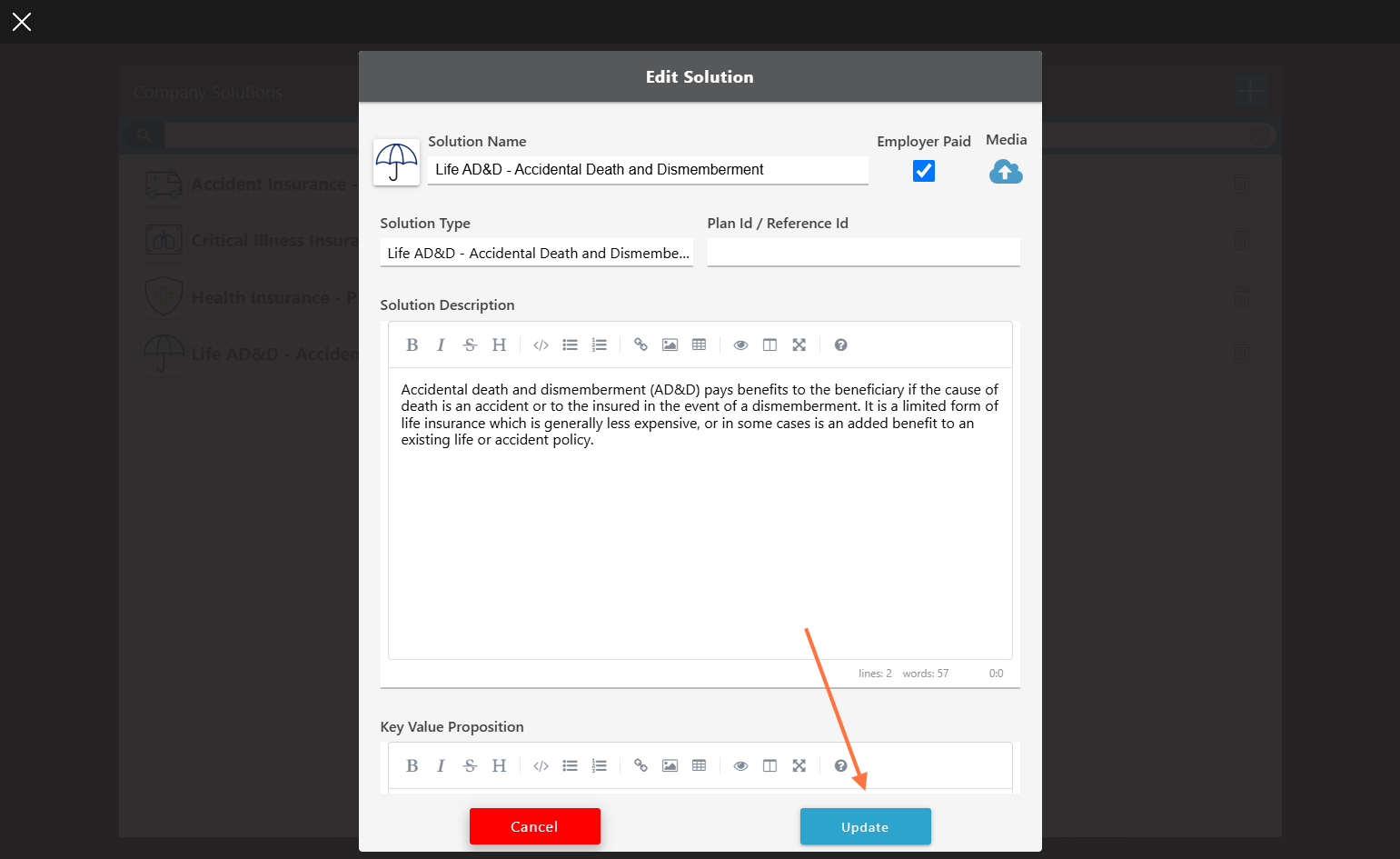Click the red Cancel button
1400x859 pixels.
click(534, 826)
